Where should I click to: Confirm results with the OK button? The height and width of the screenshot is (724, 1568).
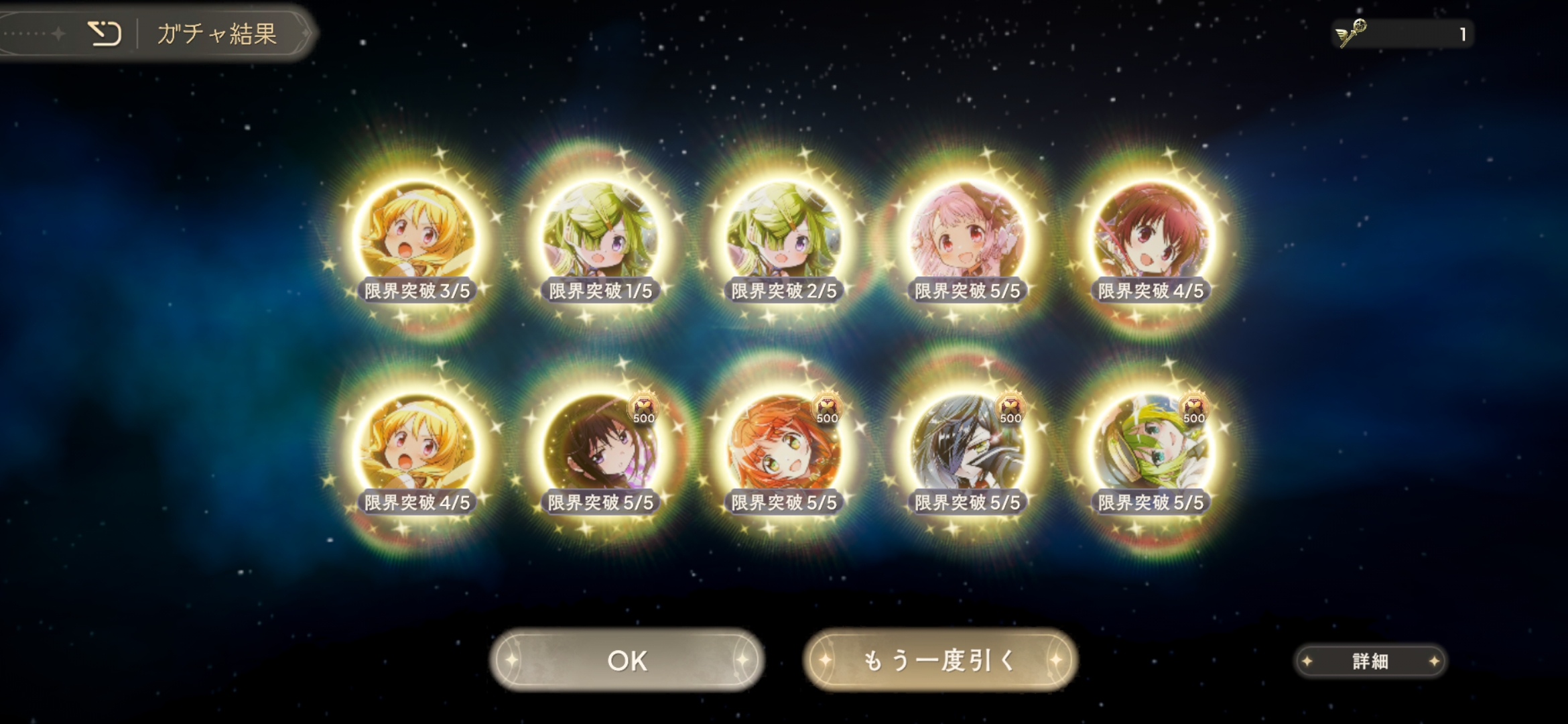627,660
